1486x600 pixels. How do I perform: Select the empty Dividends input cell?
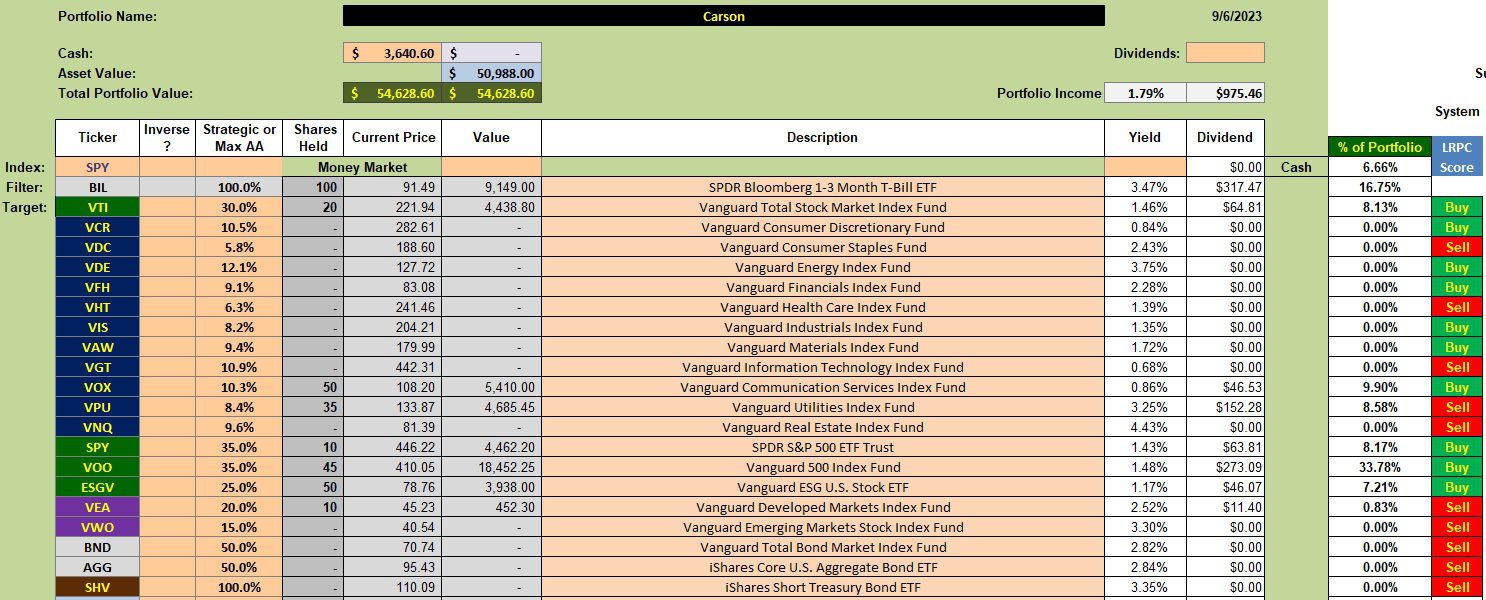[x=1225, y=53]
